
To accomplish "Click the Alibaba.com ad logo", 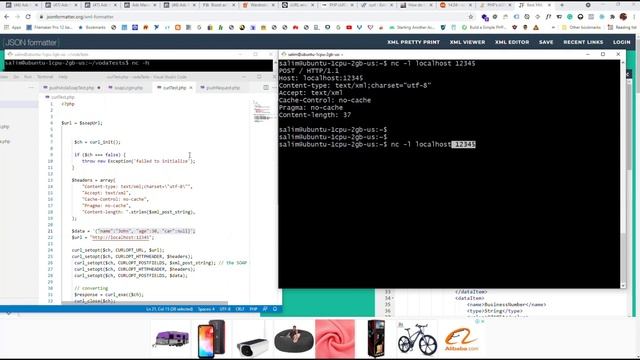I will pos(461,340).
